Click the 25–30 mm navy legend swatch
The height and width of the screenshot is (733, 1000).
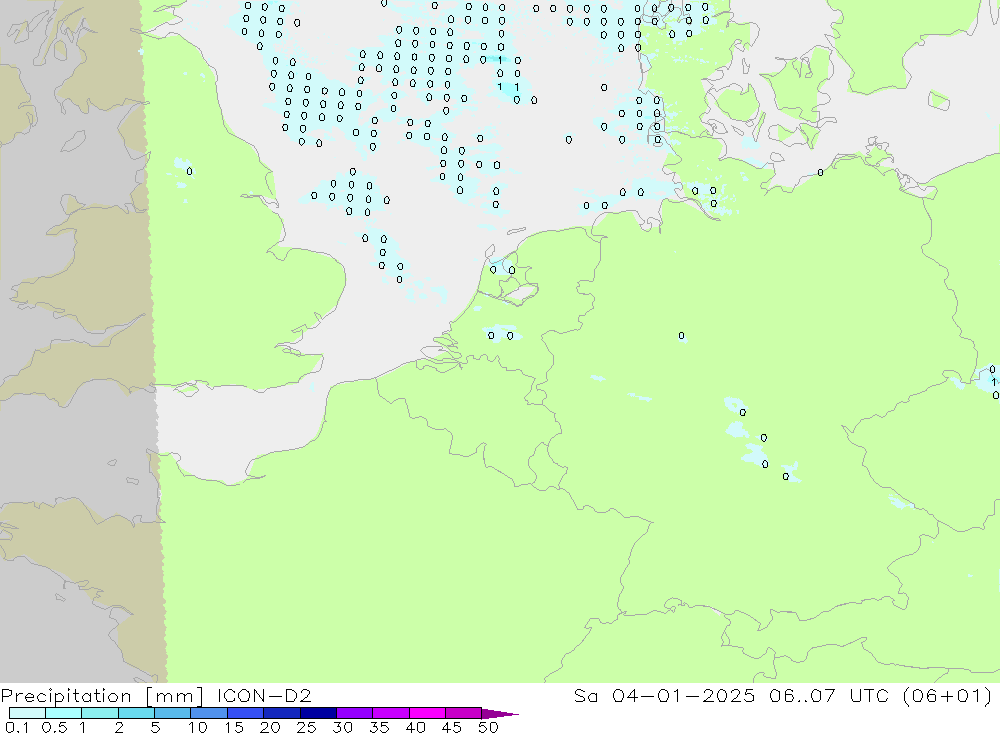coord(318,713)
